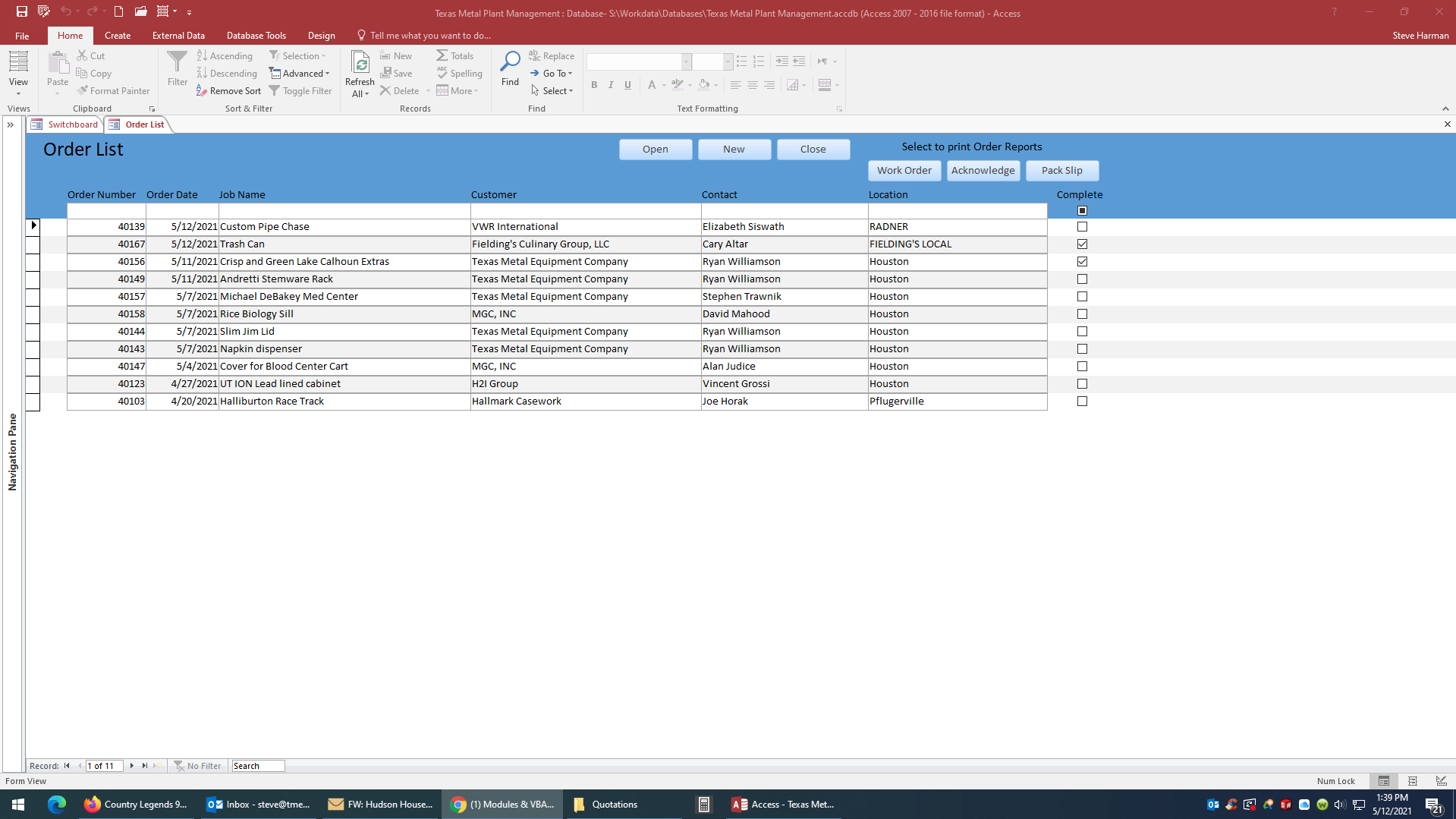Click the Undo arrow icon

pyautogui.click(x=66, y=11)
